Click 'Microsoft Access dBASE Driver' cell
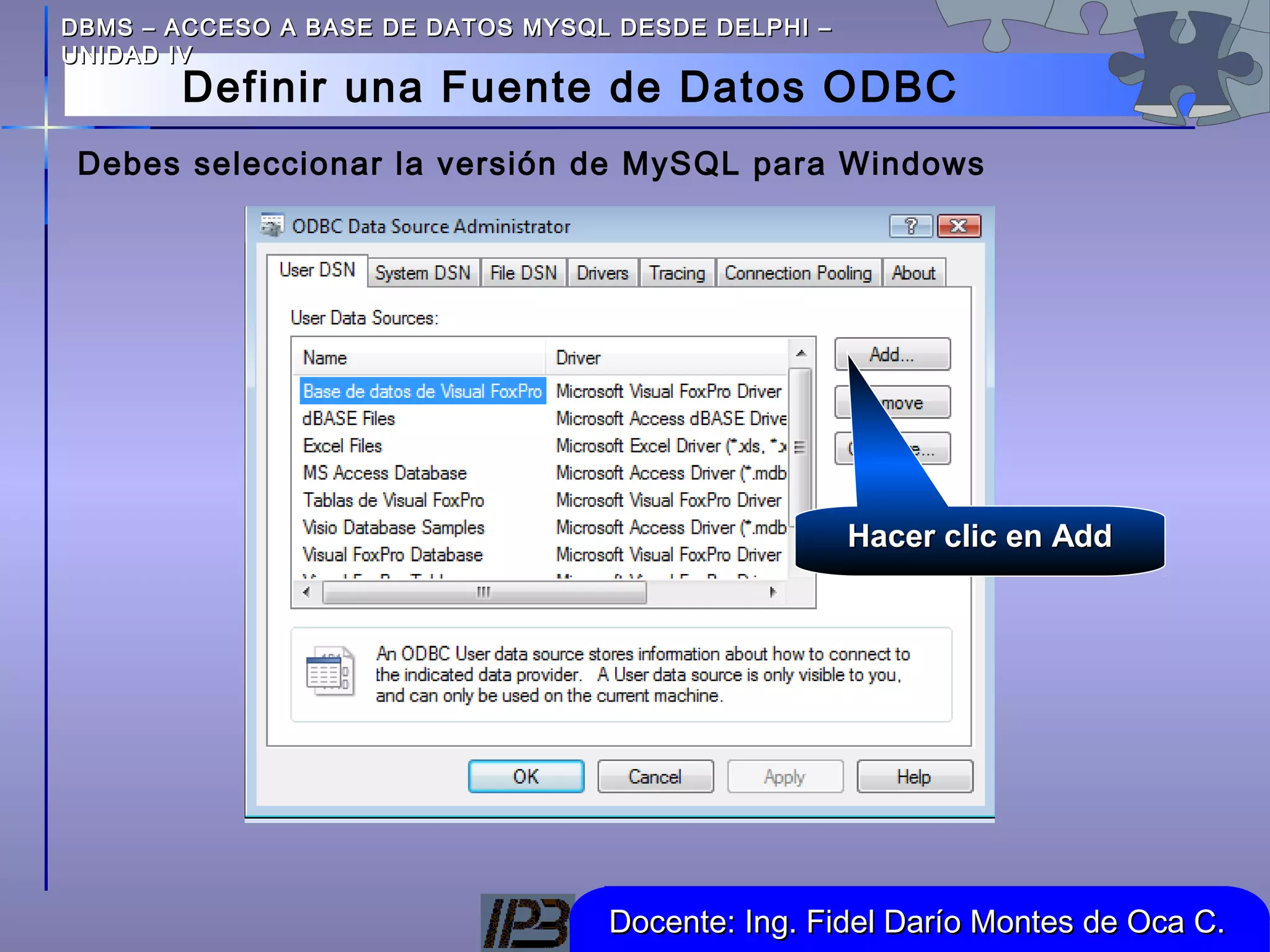Image resolution: width=1270 pixels, height=952 pixels. coord(671,418)
